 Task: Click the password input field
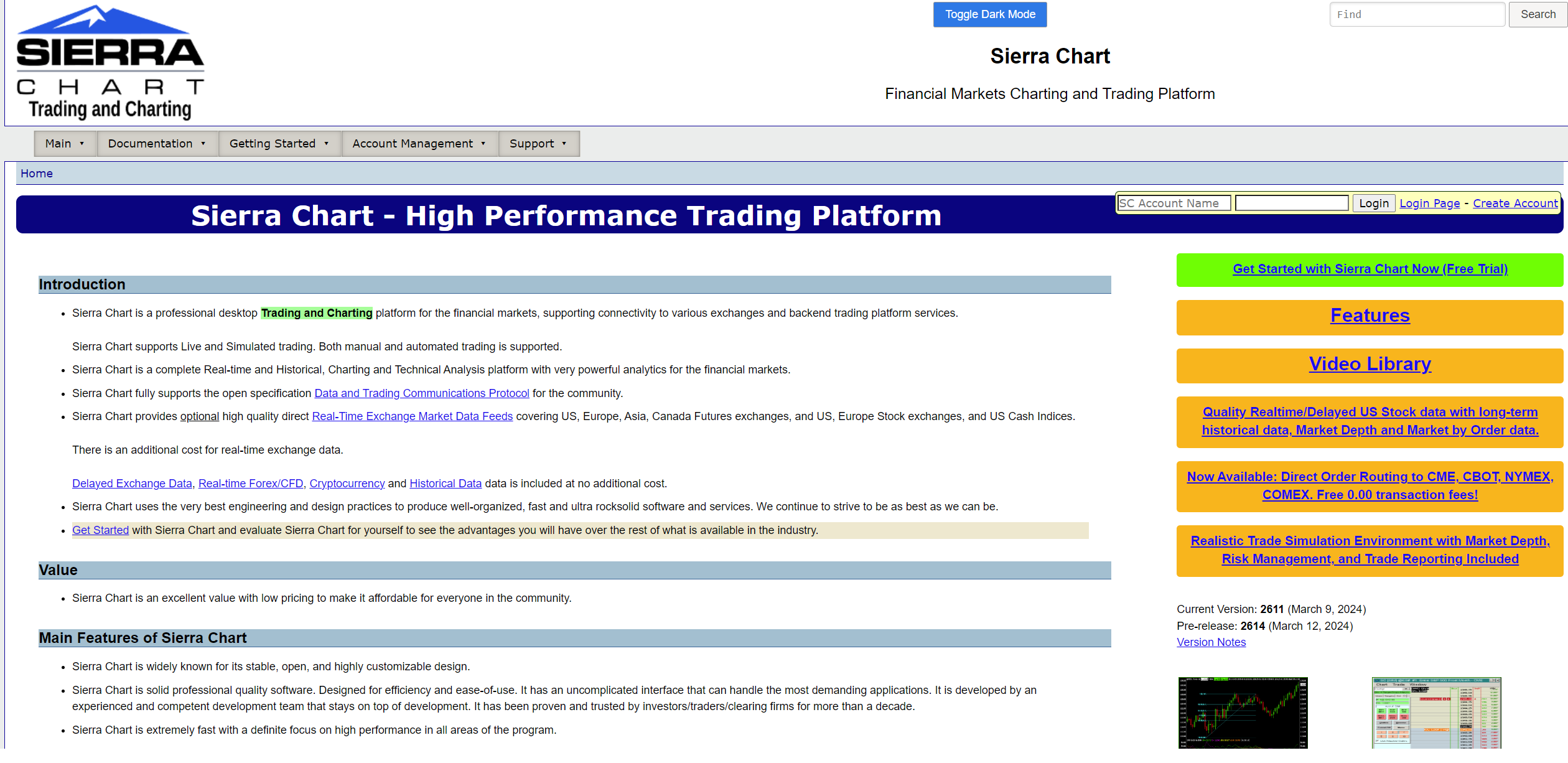click(x=1291, y=204)
